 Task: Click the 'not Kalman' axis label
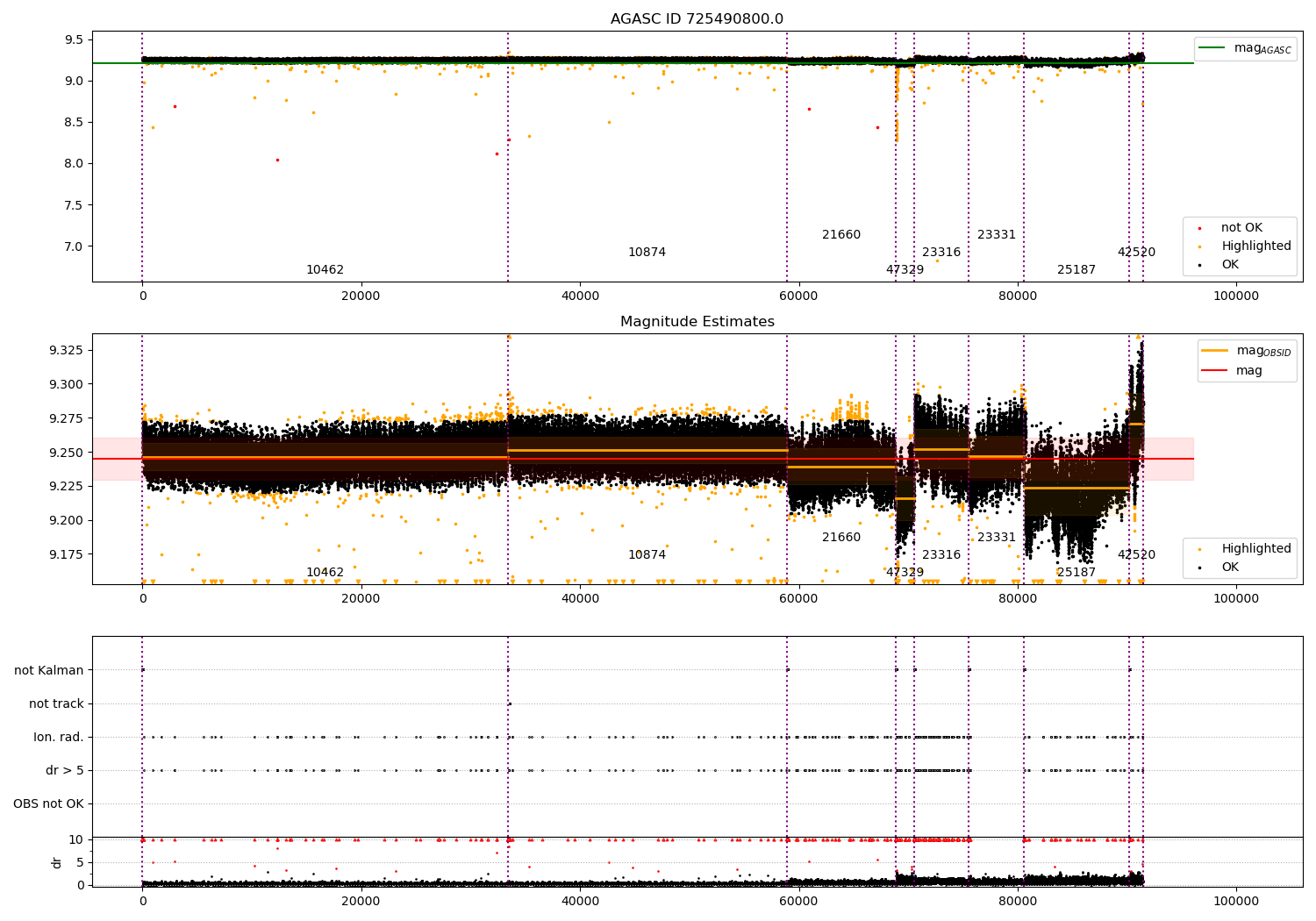[49, 671]
